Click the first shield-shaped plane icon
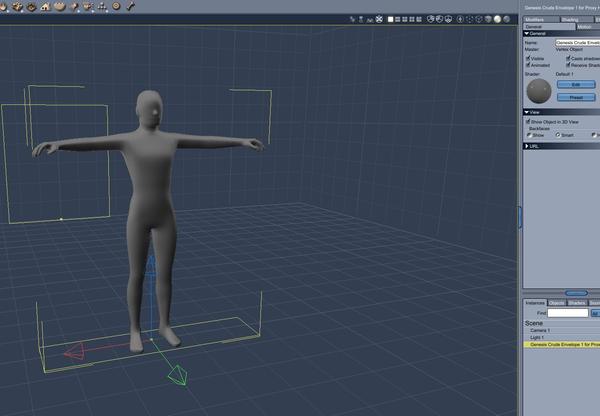The image size is (600, 416). (430, 19)
